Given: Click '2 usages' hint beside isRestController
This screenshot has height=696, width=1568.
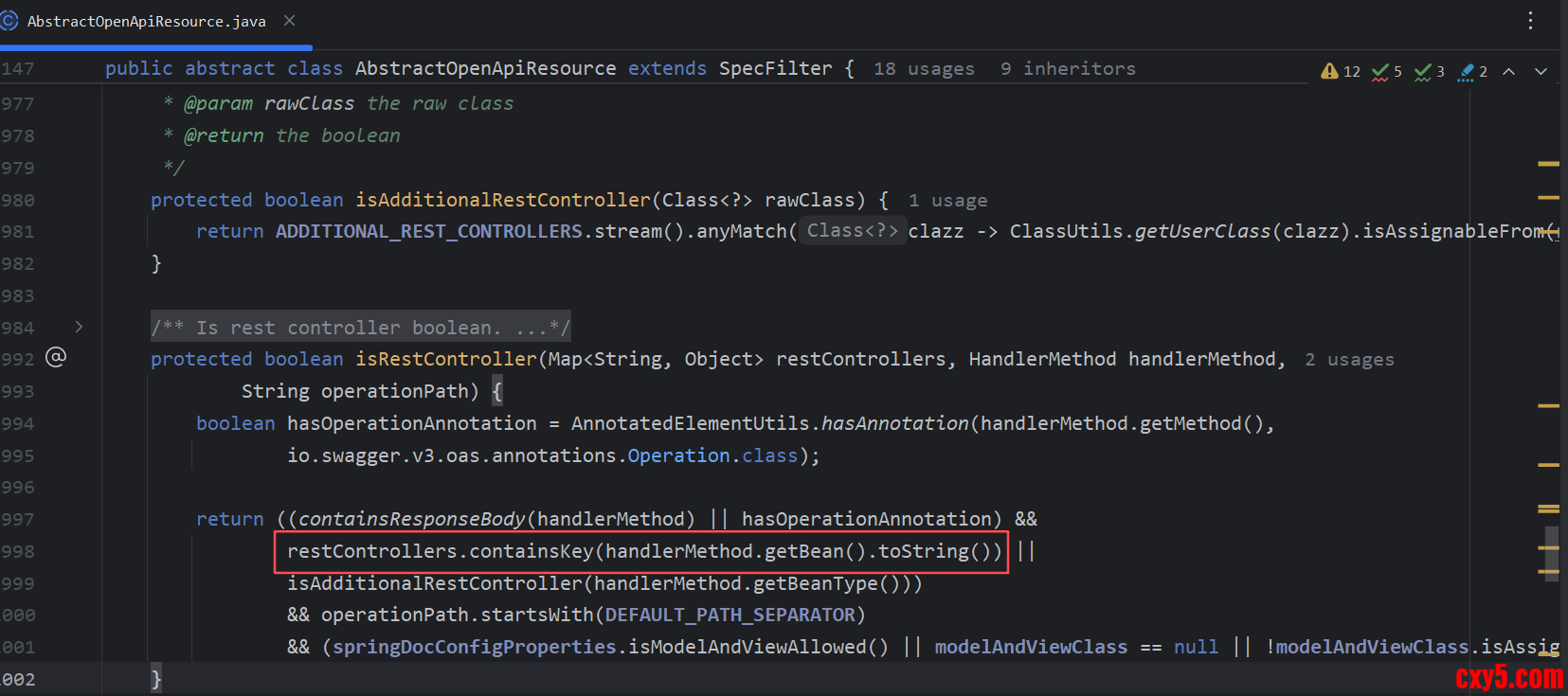Looking at the screenshot, I should [1349, 360].
